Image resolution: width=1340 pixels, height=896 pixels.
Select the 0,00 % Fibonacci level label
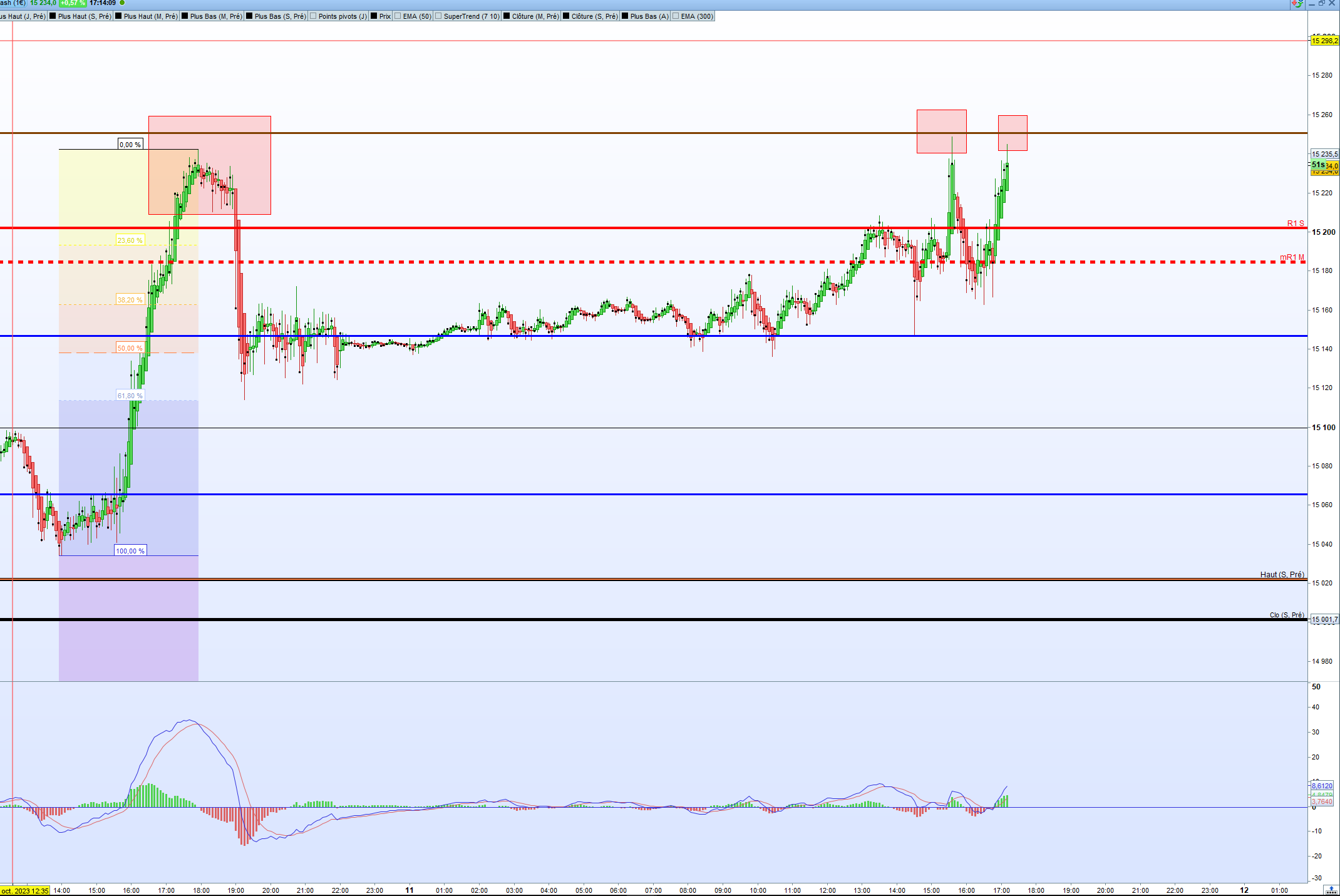click(x=130, y=145)
